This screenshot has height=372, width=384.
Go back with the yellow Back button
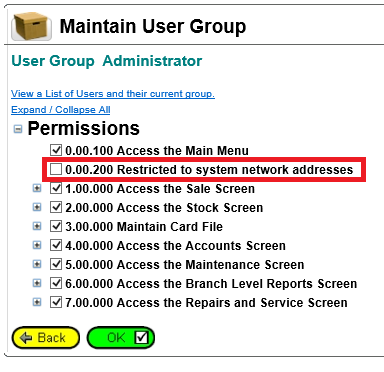[x=46, y=338]
